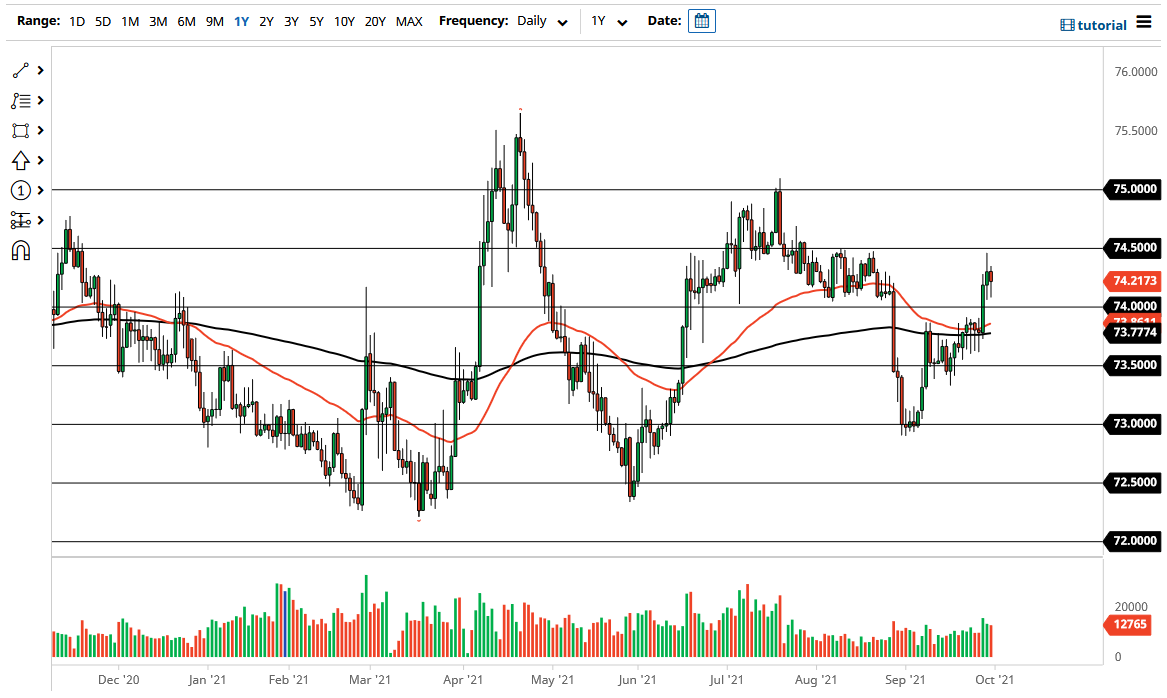Open the date picker calendar icon
1167x698 pixels.
701,20
